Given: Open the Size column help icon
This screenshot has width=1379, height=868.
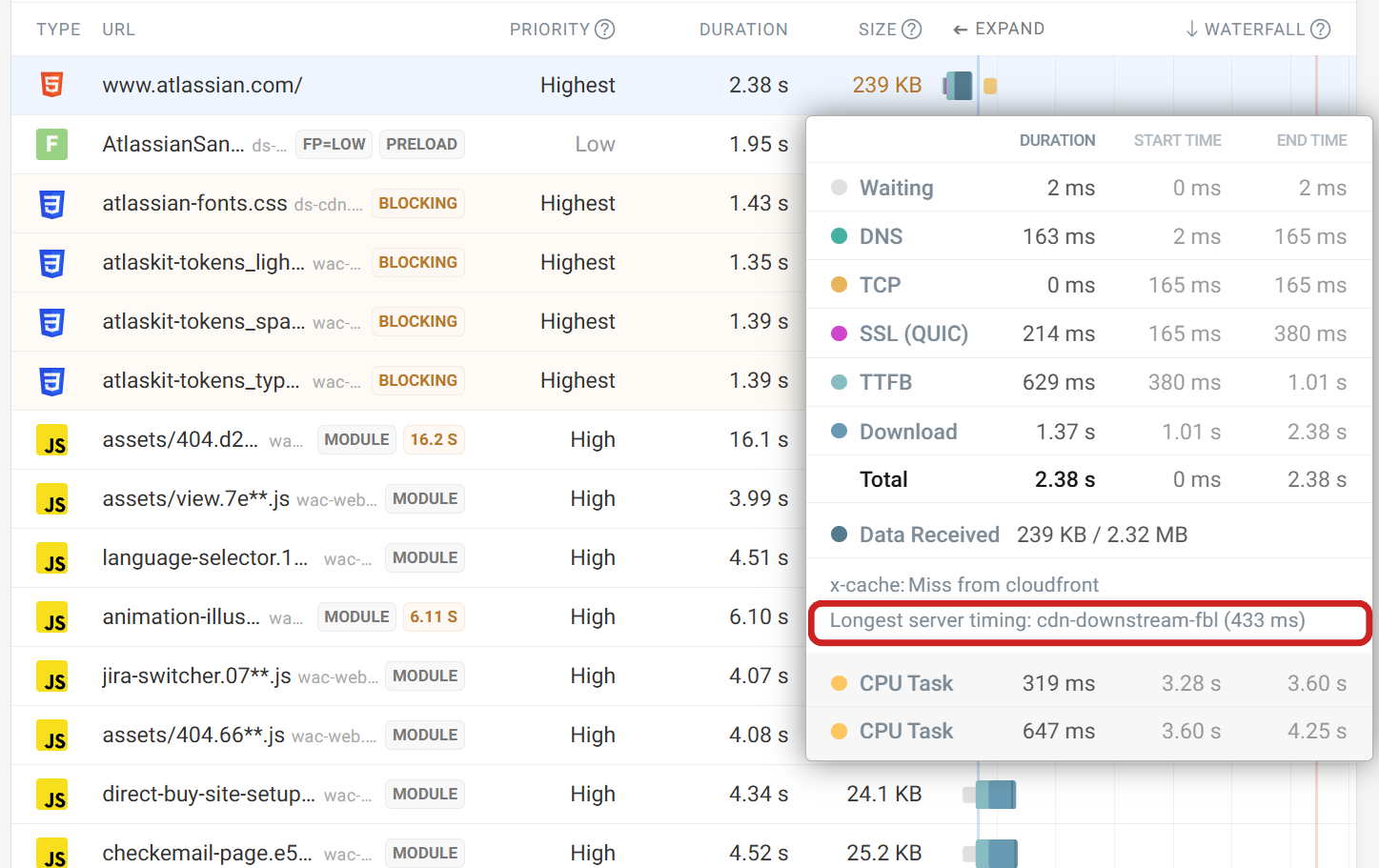Looking at the screenshot, I should click(912, 30).
